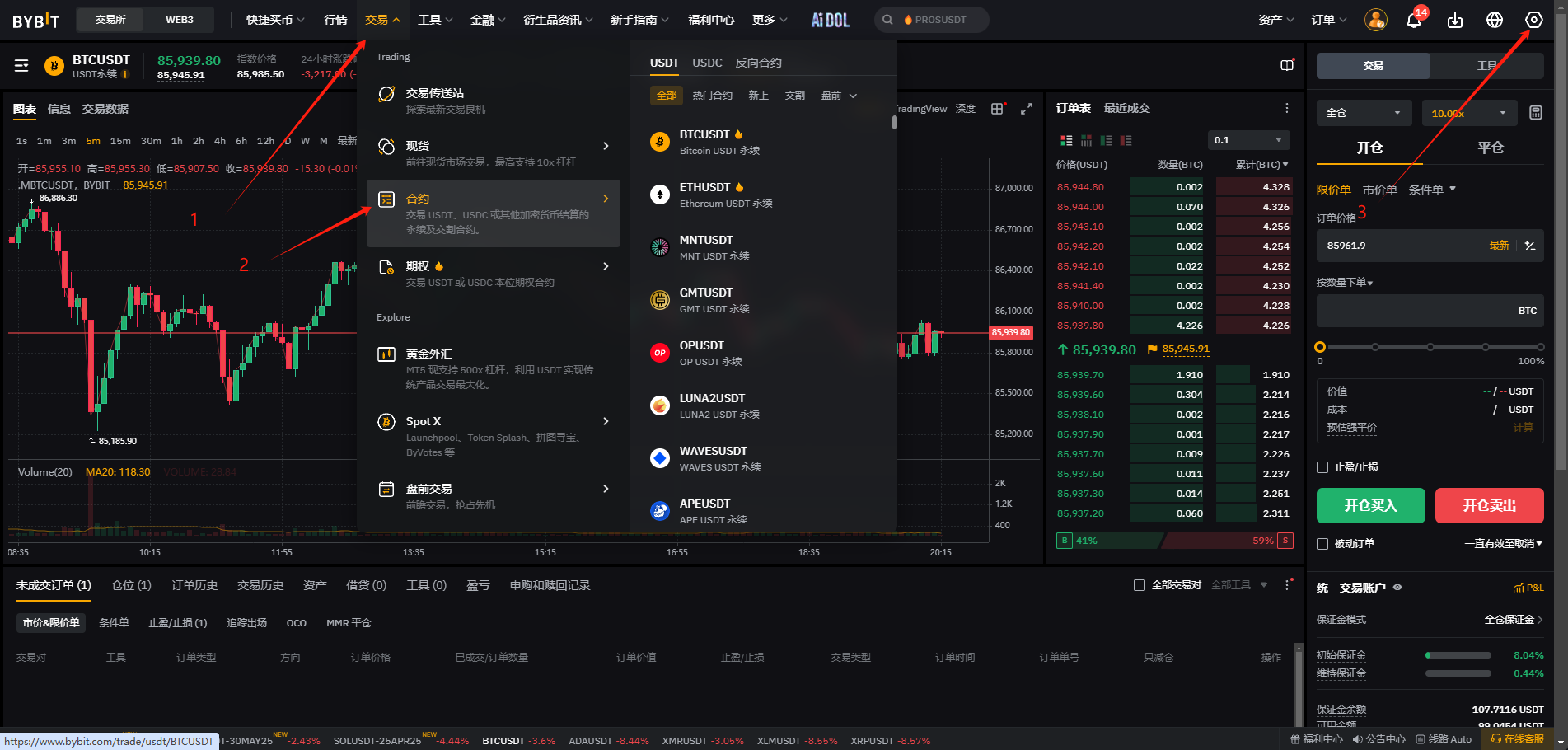The height and width of the screenshot is (750, 1568).
Task: Click the 订单价格 input field
Action: point(1401,246)
